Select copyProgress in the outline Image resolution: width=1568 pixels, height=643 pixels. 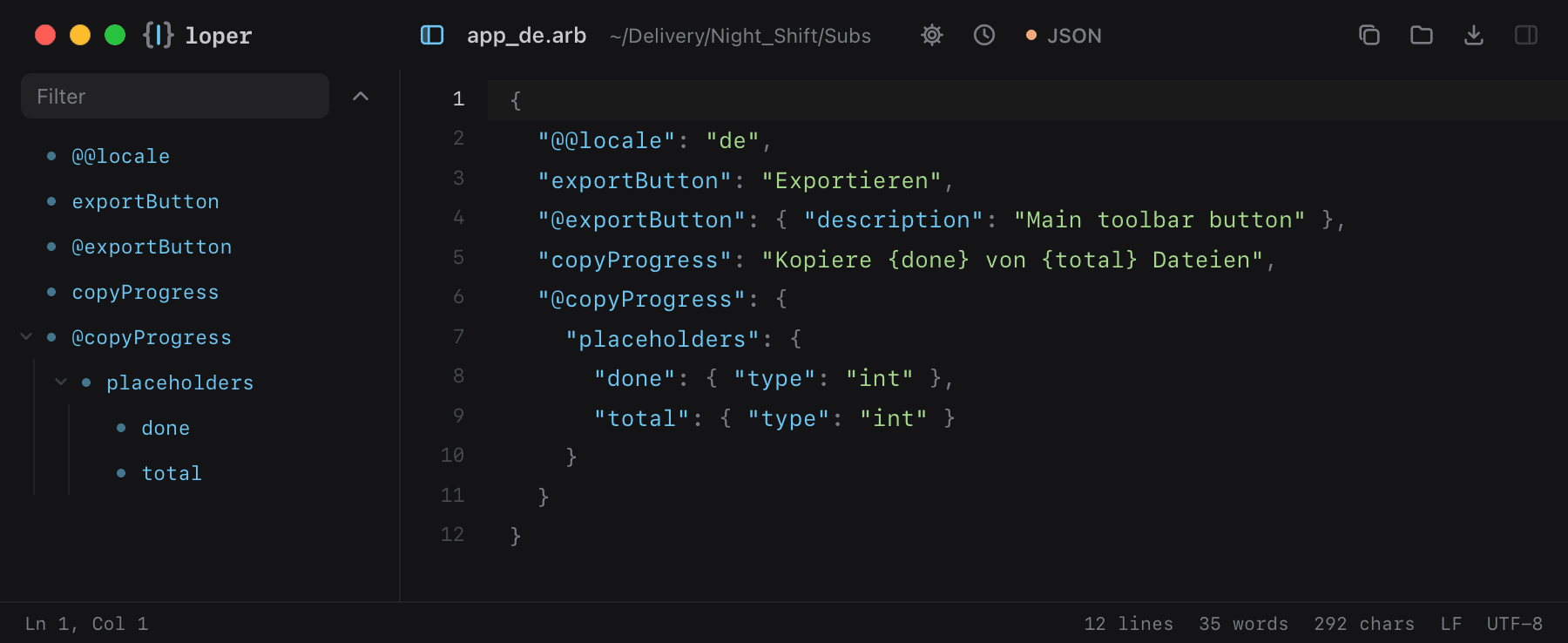[x=145, y=292]
